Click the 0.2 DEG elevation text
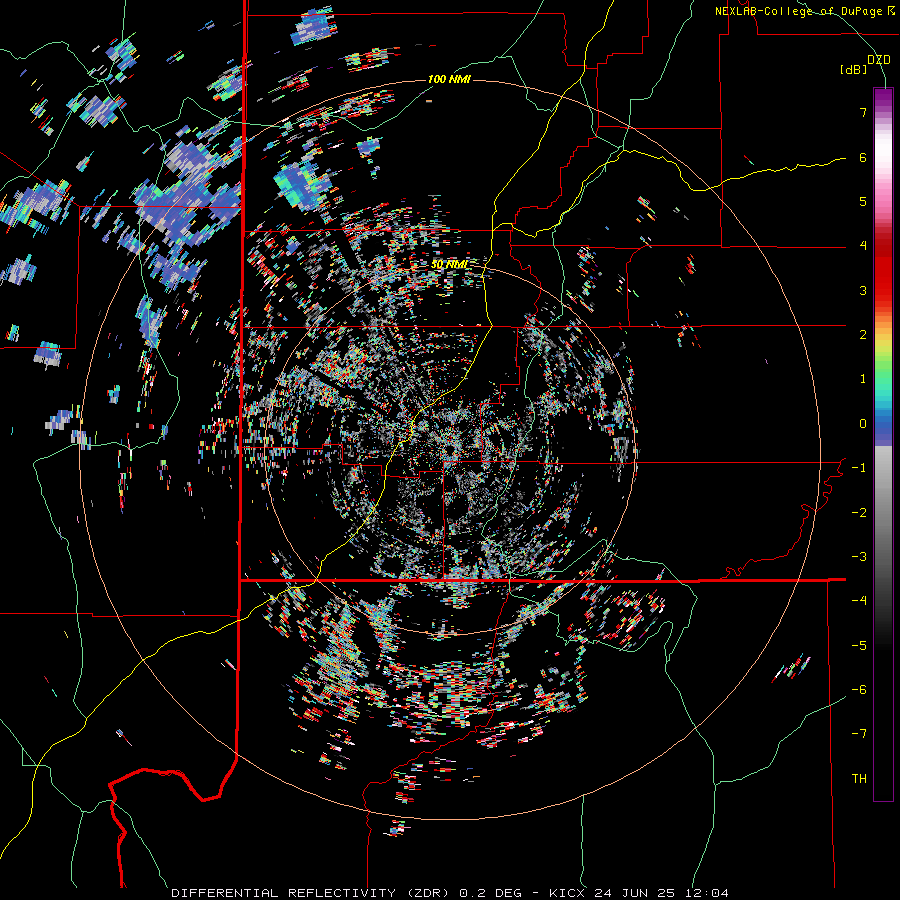This screenshot has height=900, width=900. [490, 893]
